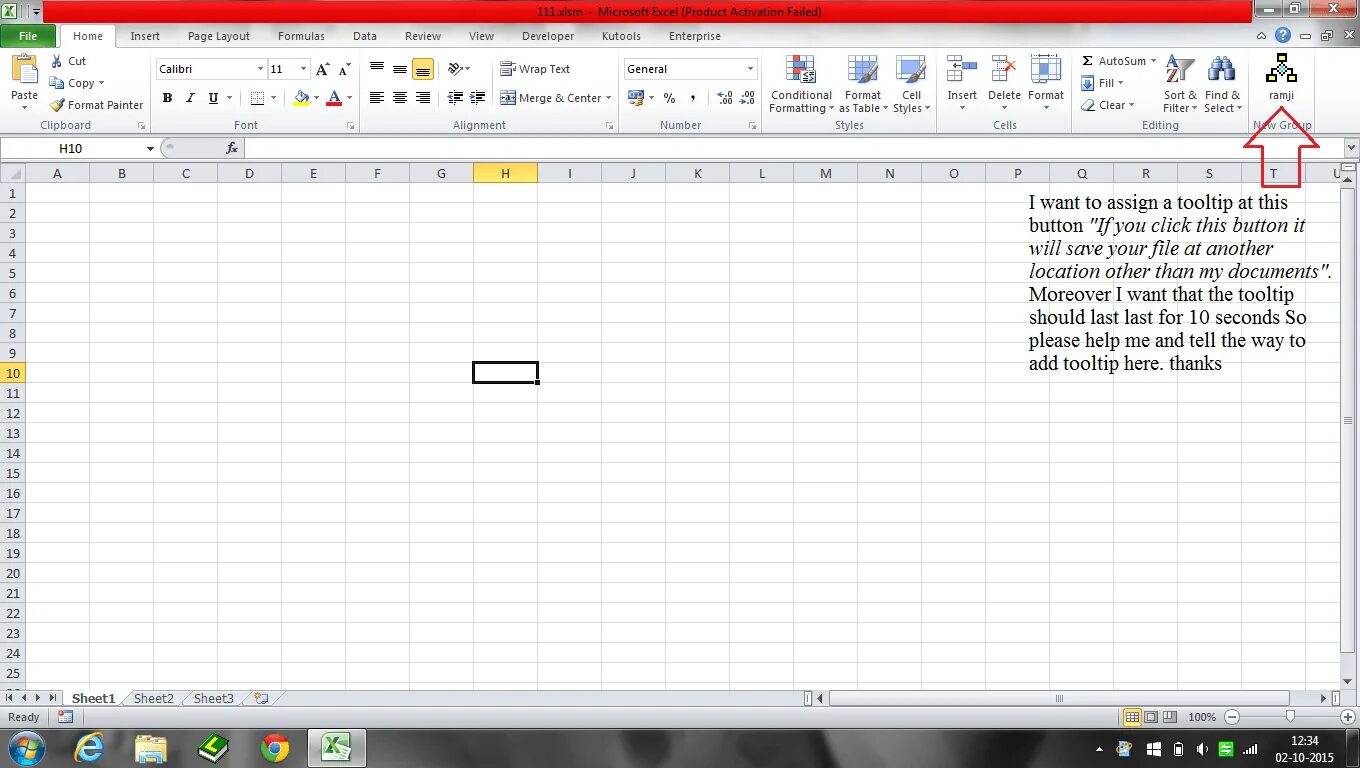Open the Format cells menu icon
The image size is (1360, 768).
click(x=1046, y=70)
